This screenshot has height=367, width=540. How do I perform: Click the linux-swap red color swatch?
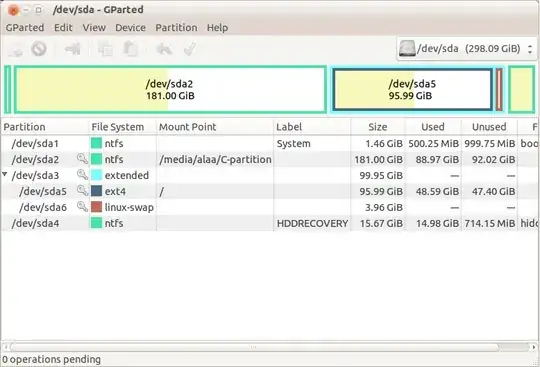(x=96, y=207)
